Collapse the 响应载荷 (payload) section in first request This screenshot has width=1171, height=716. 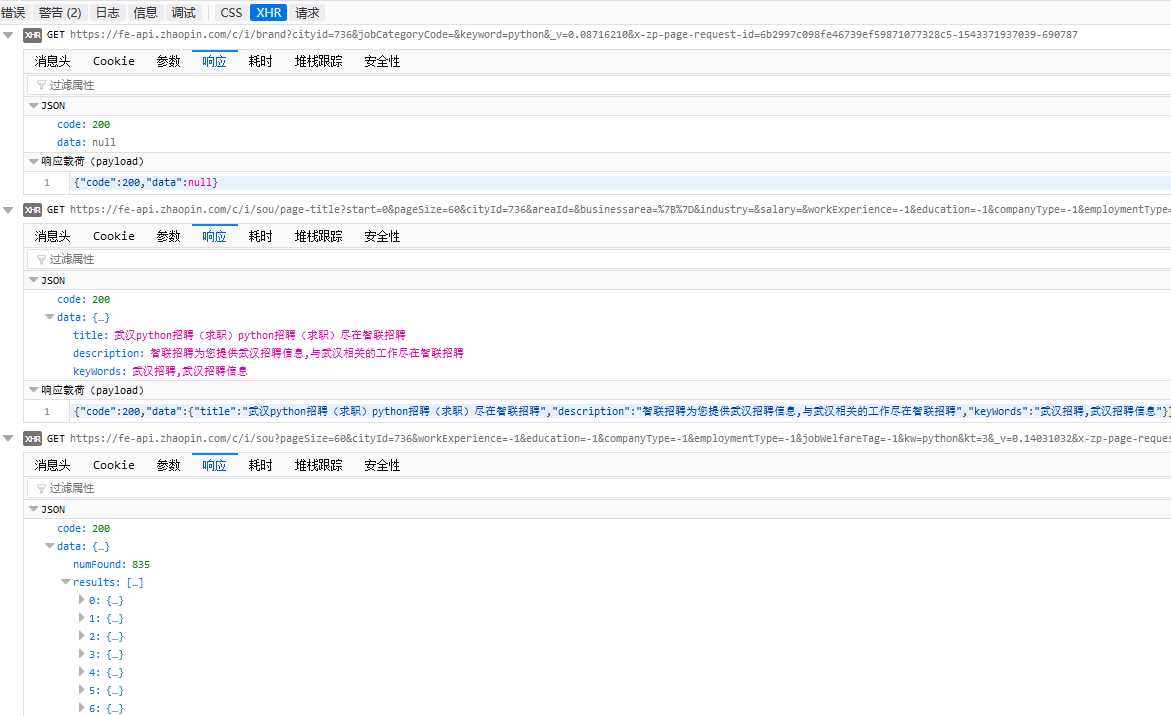(x=33, y=161)
